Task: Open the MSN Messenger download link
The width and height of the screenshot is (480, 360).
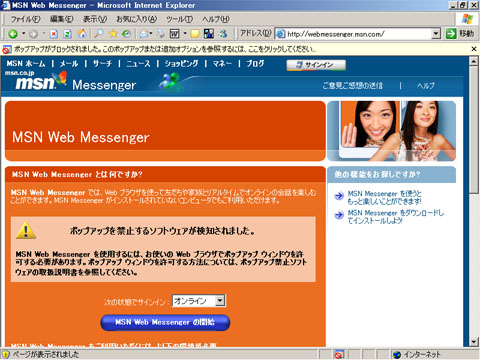Action: click(395, 217)
